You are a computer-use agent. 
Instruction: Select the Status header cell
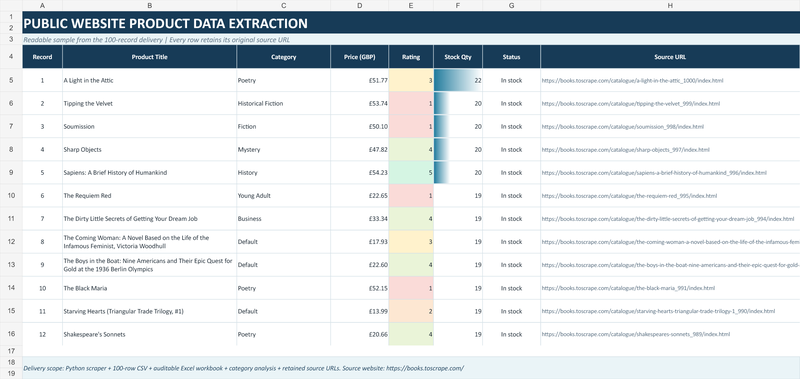pos(511,57)
